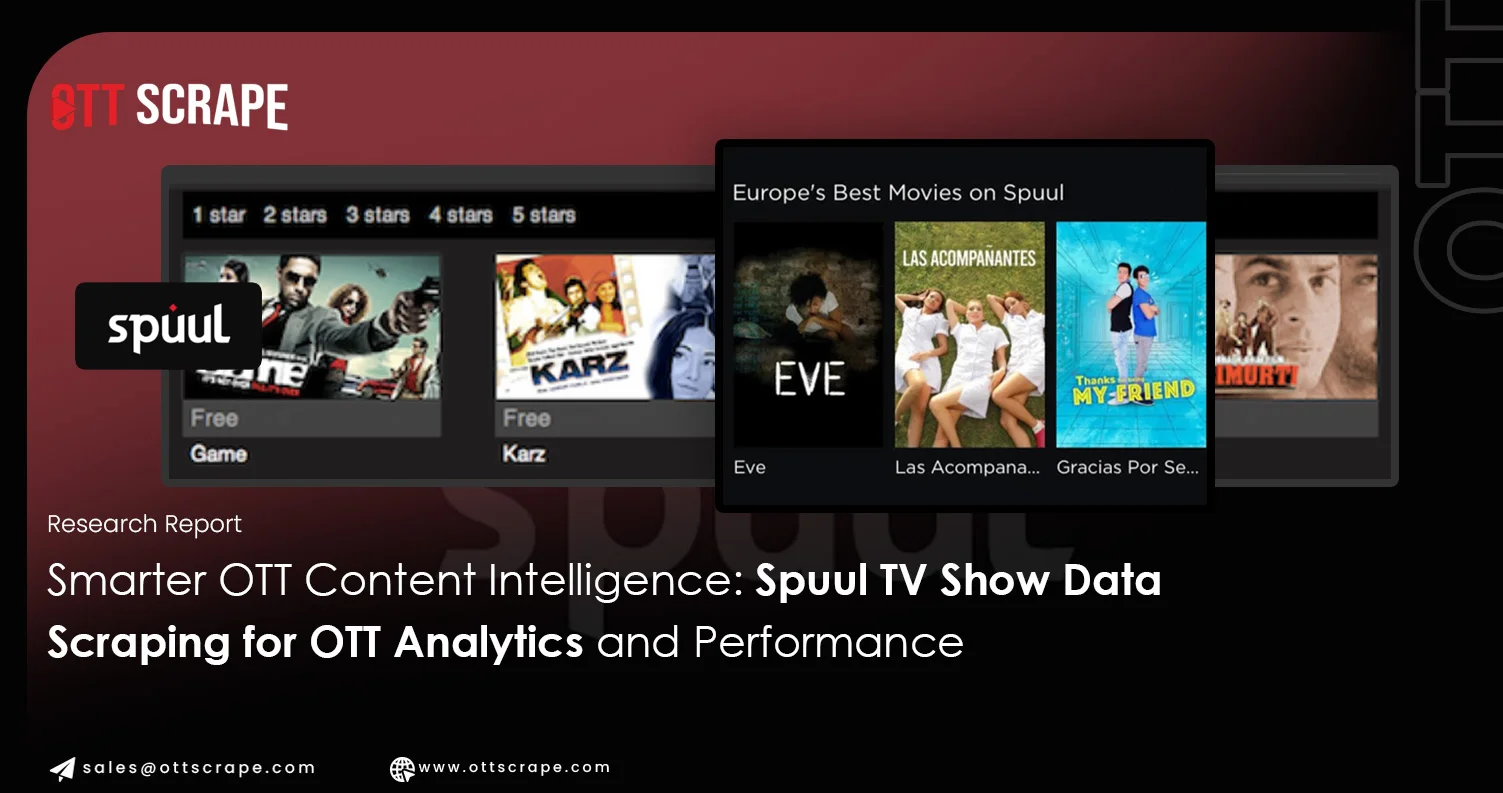
Task: Click the paper plane email icon
Action: [62, 768]
